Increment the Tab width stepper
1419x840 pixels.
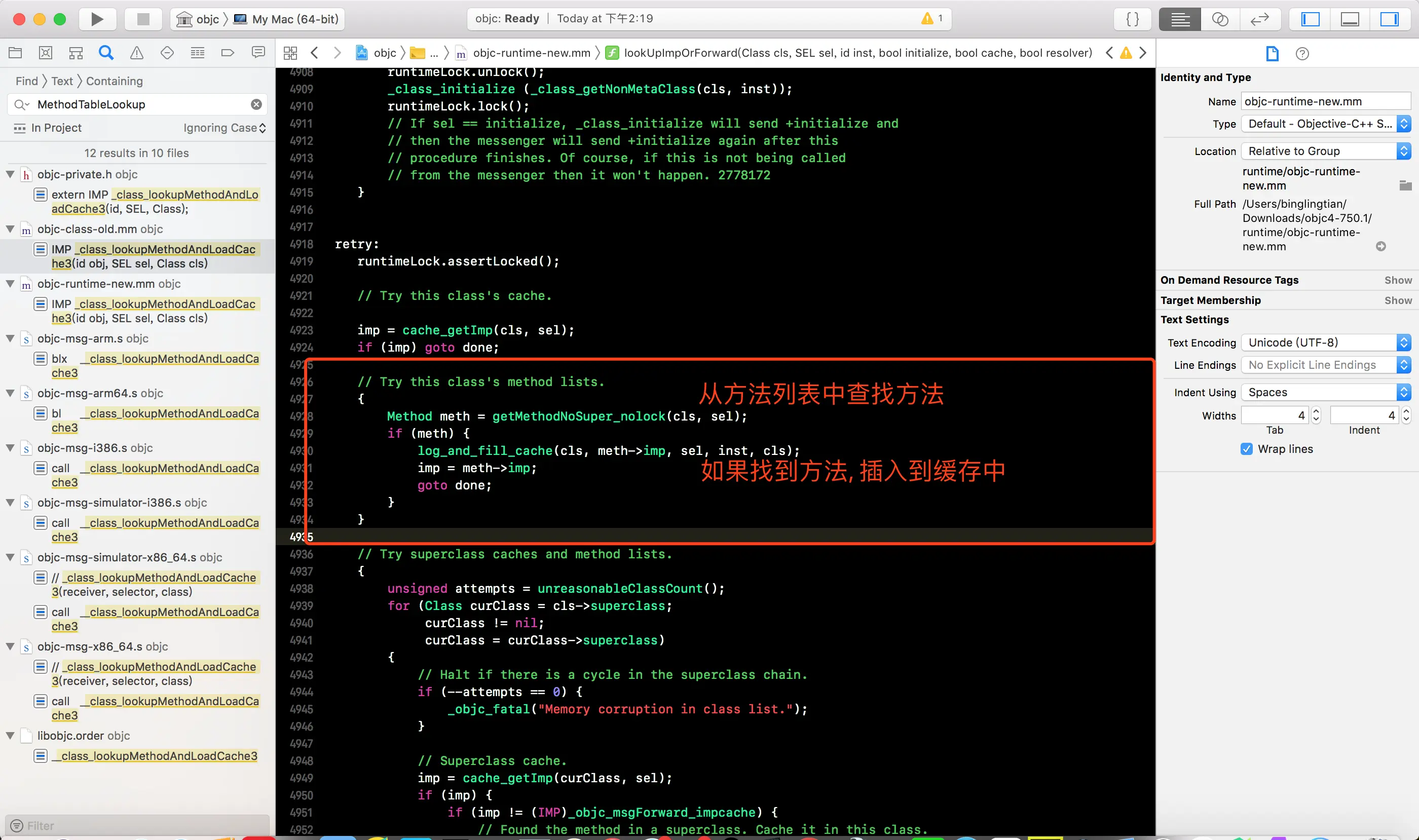coord(1316,411)
